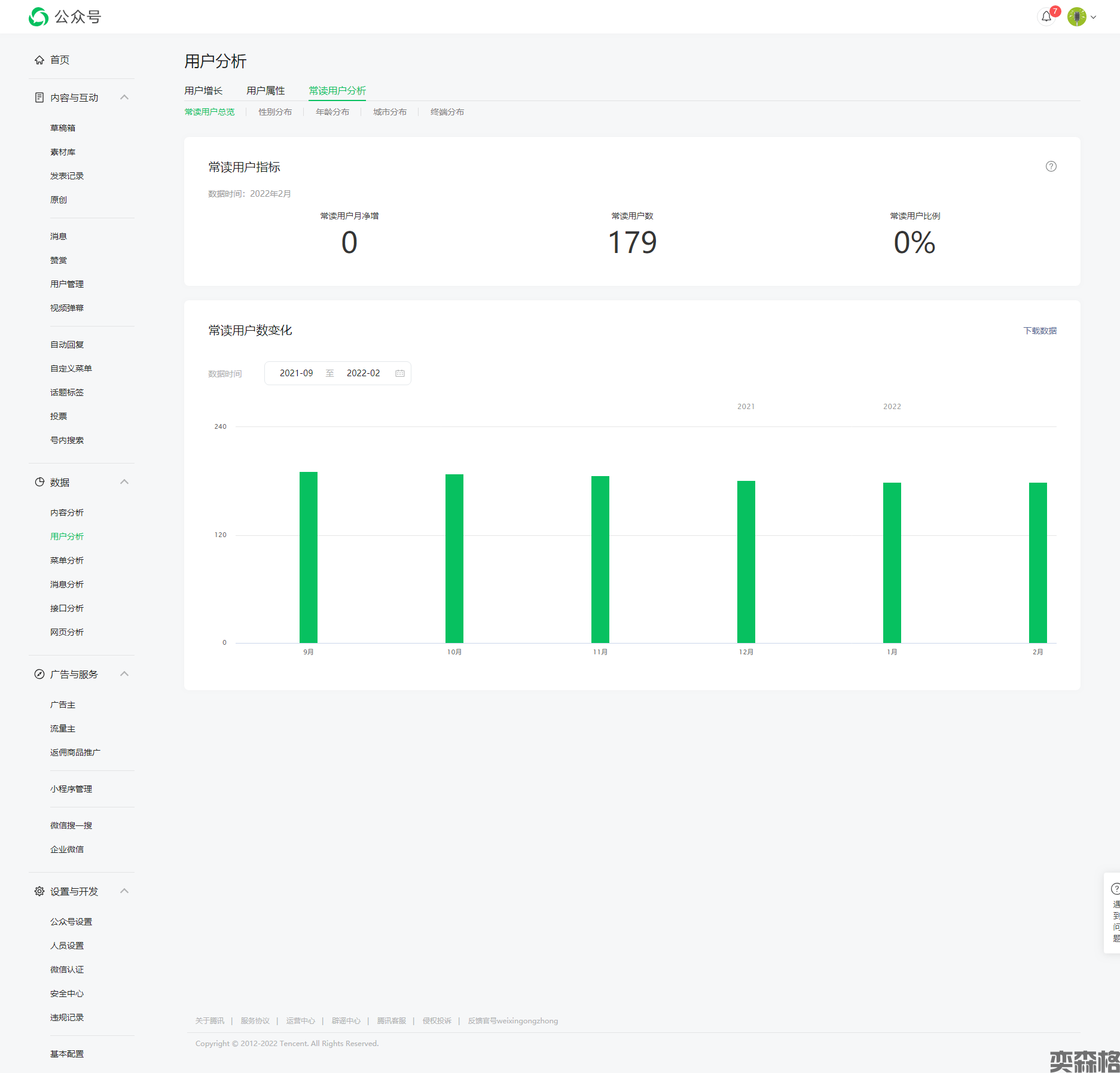Open the calendar date picker icon
Image resolution: width=1120 pixels, height=1073 pixels.
pos(400,373)
